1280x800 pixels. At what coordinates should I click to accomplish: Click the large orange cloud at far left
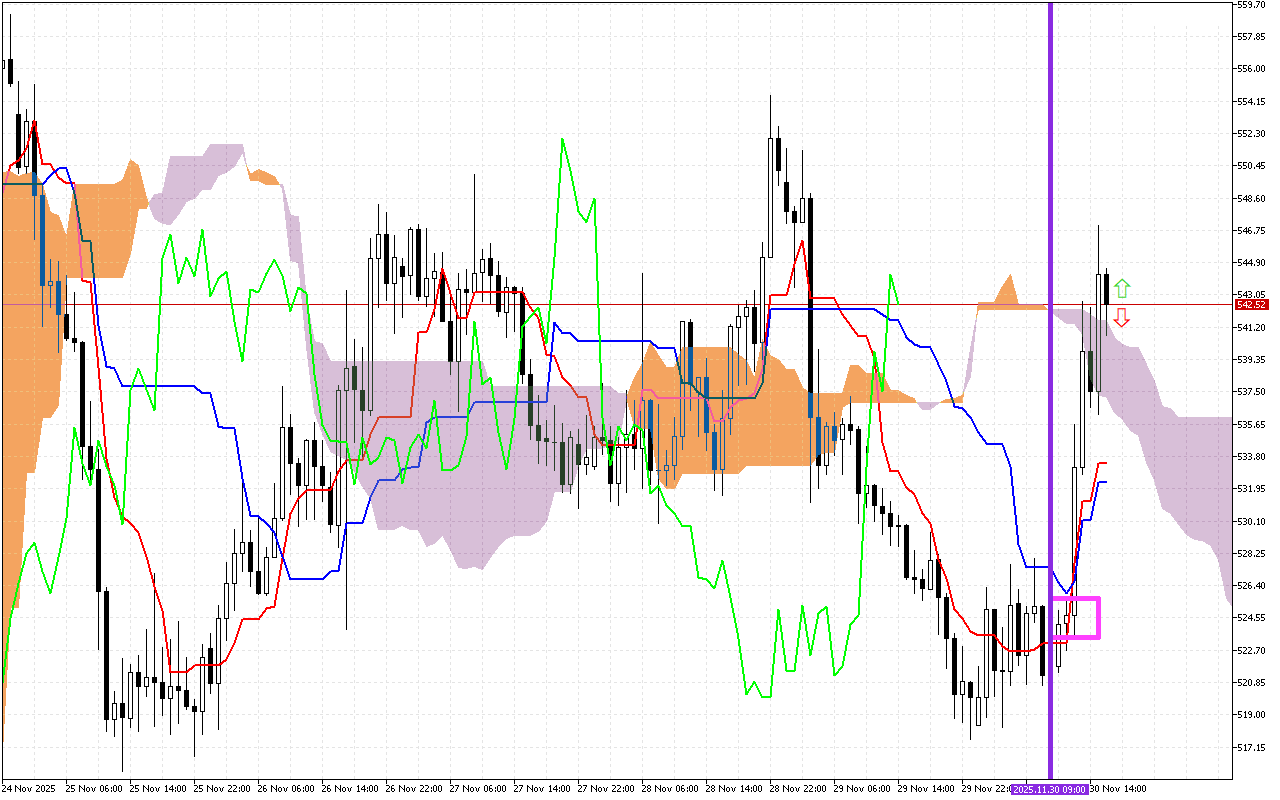coord(20,300)
